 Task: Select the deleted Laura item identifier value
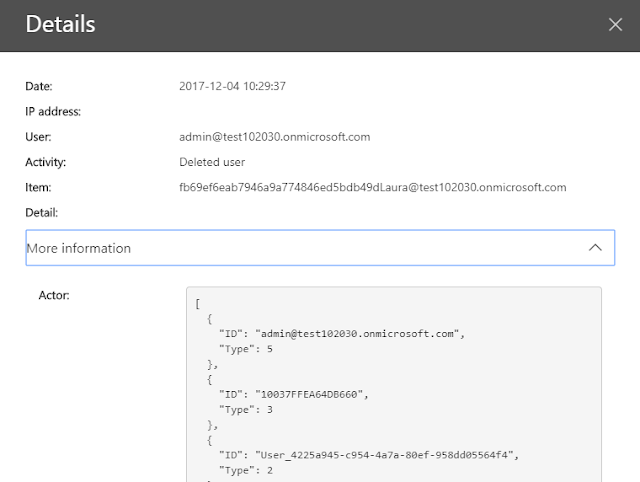click(x=373, y=187)
